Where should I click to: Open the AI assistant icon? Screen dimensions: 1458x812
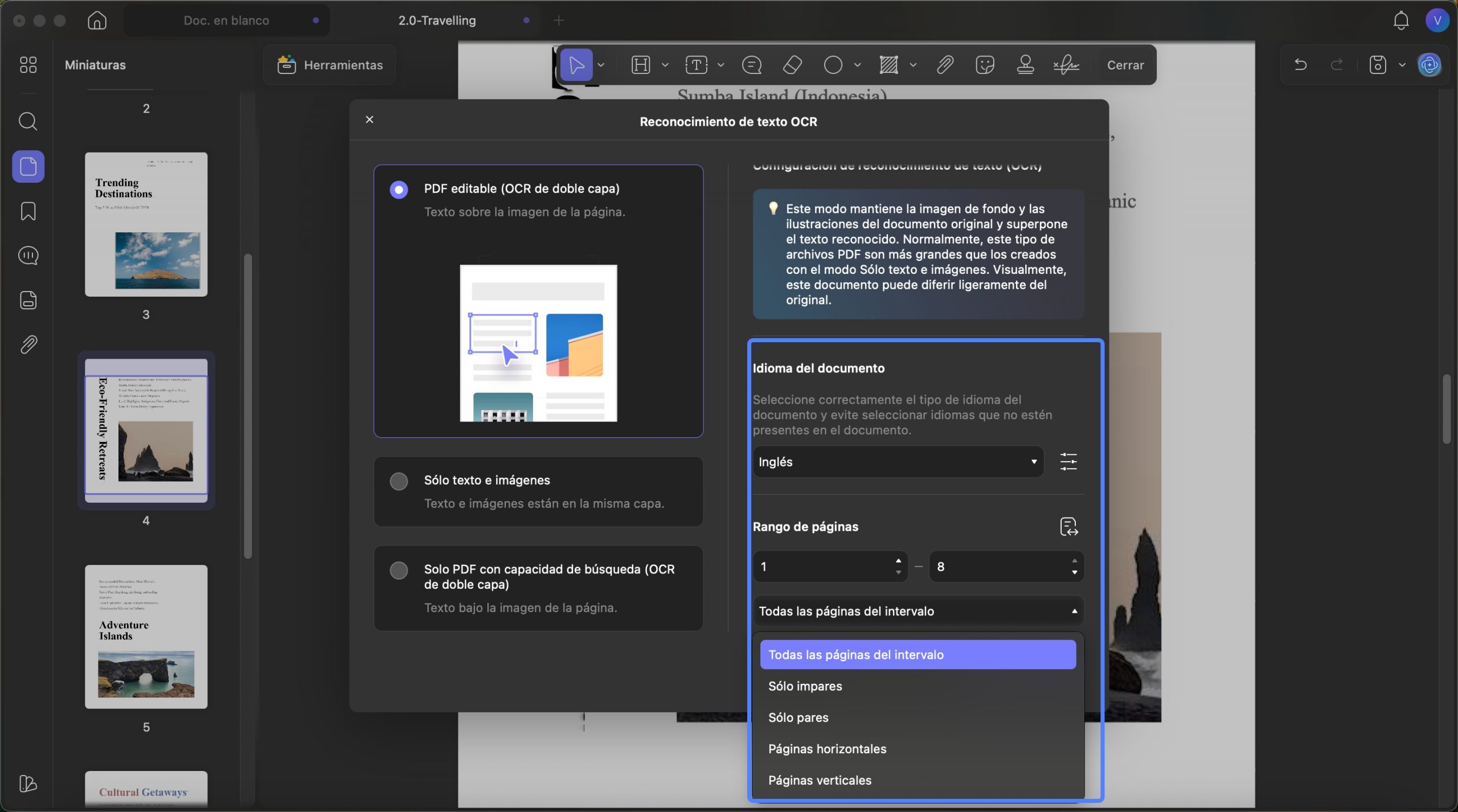click(1430, 65)
